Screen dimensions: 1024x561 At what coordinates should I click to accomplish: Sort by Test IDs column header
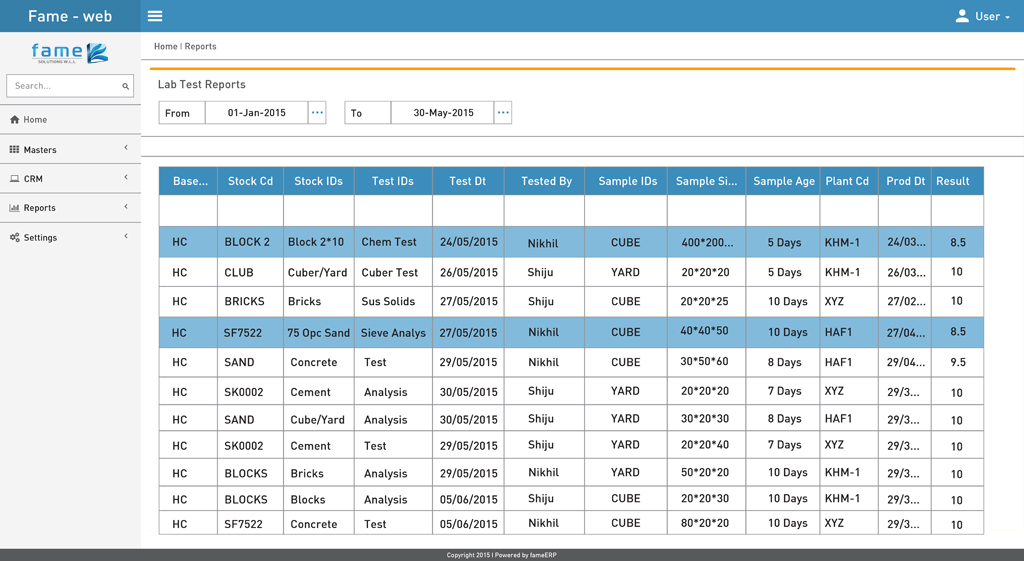click(x=393, y=181)
